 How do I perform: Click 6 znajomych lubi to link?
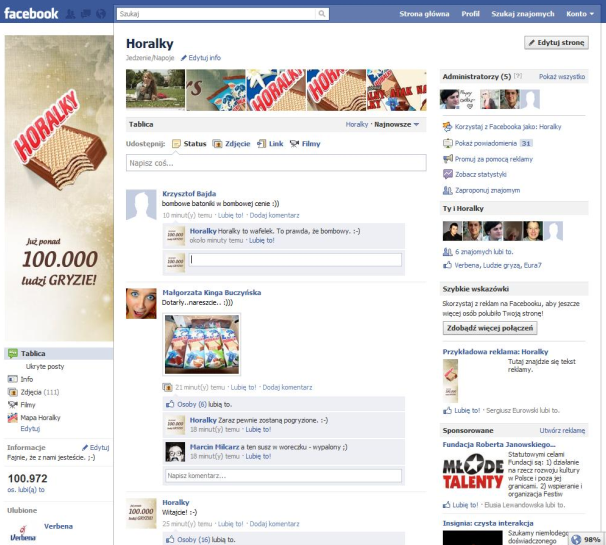(484, 252)
